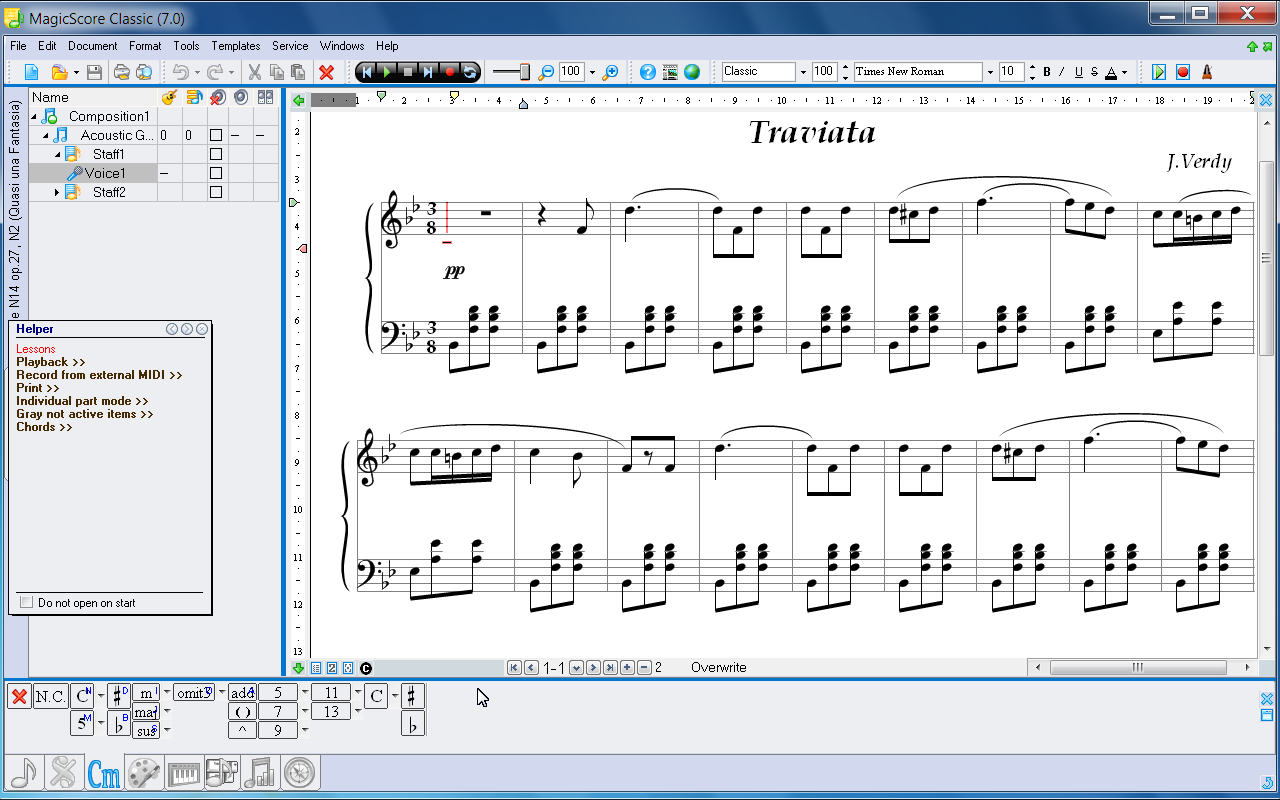Screen dimensions: 1280x800
Task: Click the red square record icon at far right
Action: pos(1183,72)
